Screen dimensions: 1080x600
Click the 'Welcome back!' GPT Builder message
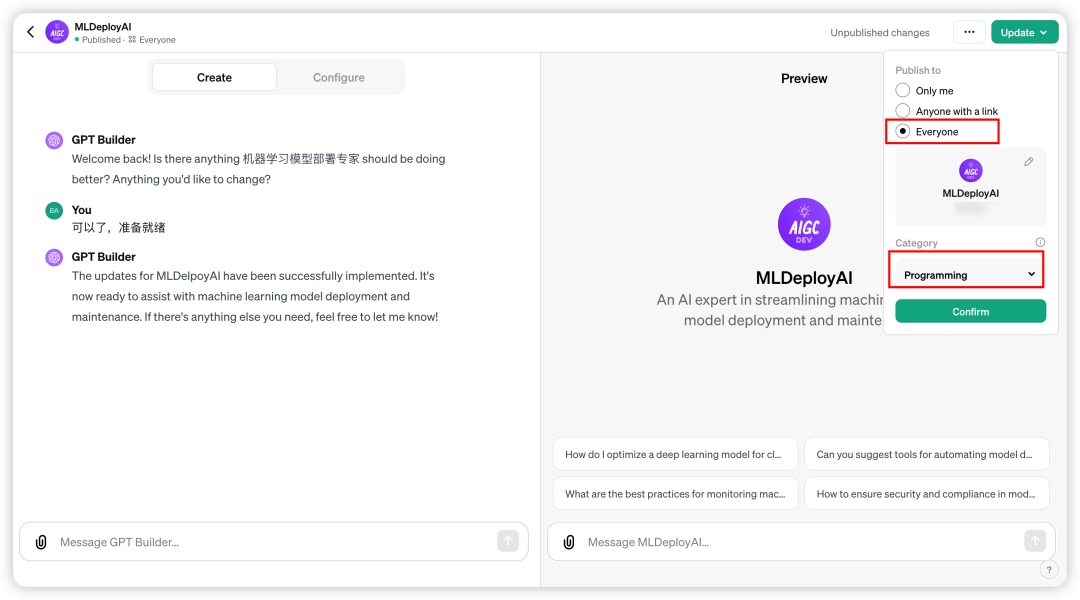(258, 169)
